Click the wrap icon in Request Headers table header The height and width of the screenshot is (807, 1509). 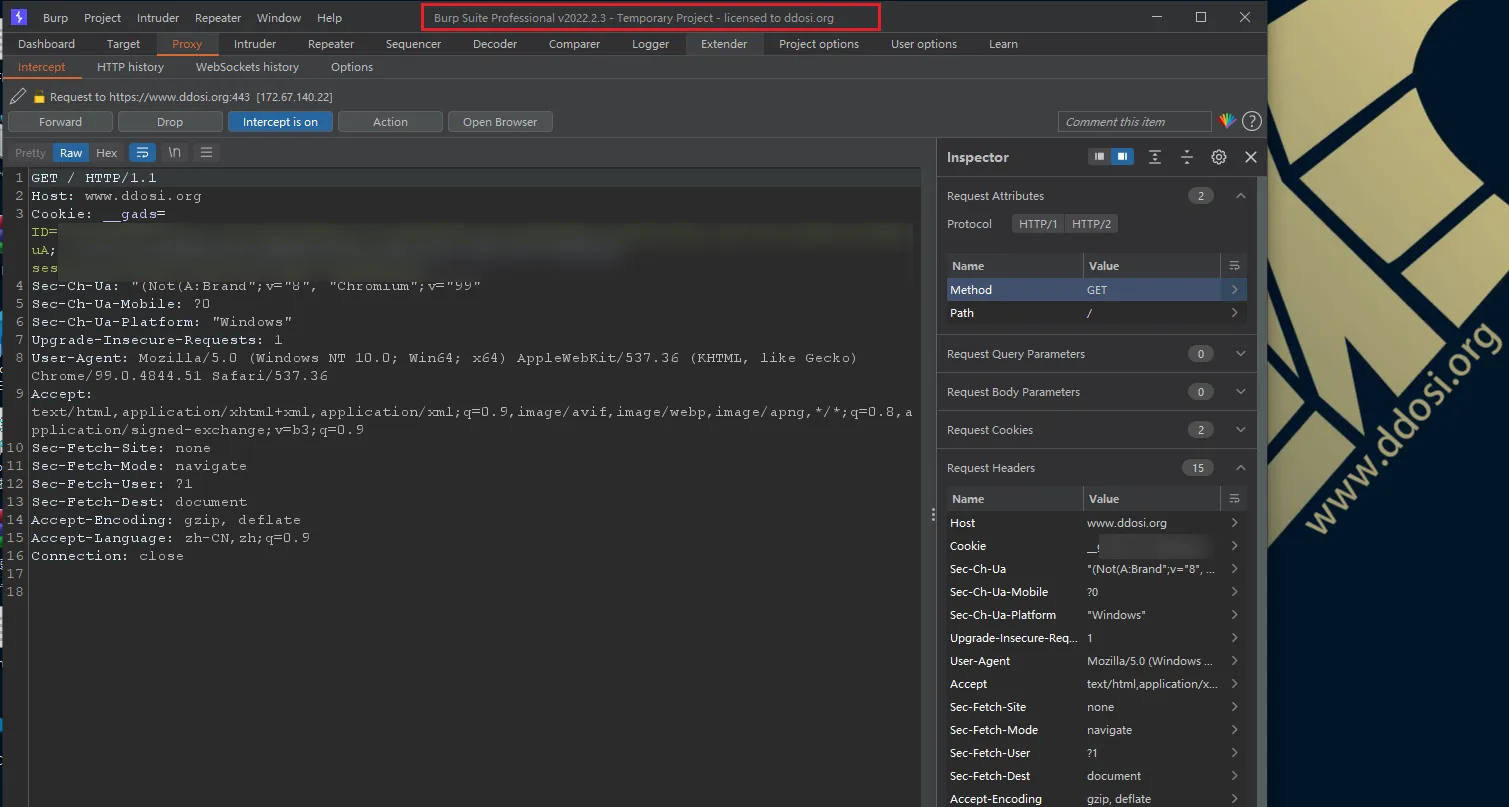tap(1234, 499)
